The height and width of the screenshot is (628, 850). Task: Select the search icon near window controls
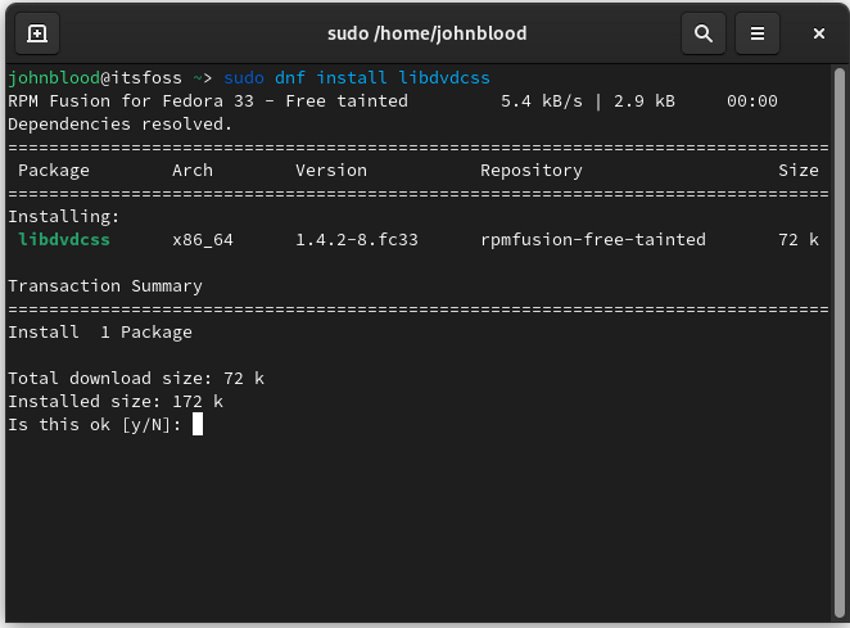703,33
